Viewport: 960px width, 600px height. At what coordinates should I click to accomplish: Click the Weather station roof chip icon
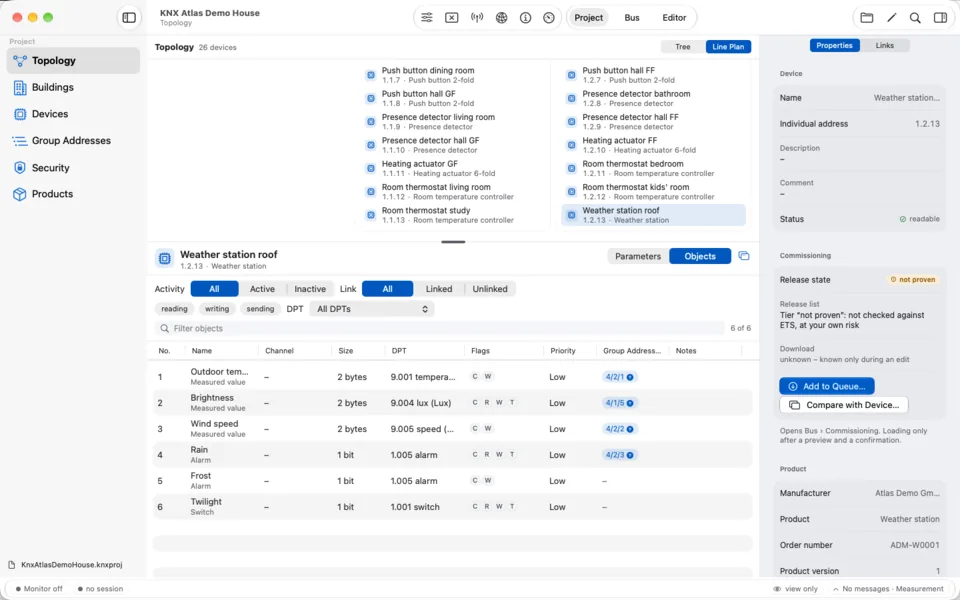pyautogui.click(x=165, y=259)
